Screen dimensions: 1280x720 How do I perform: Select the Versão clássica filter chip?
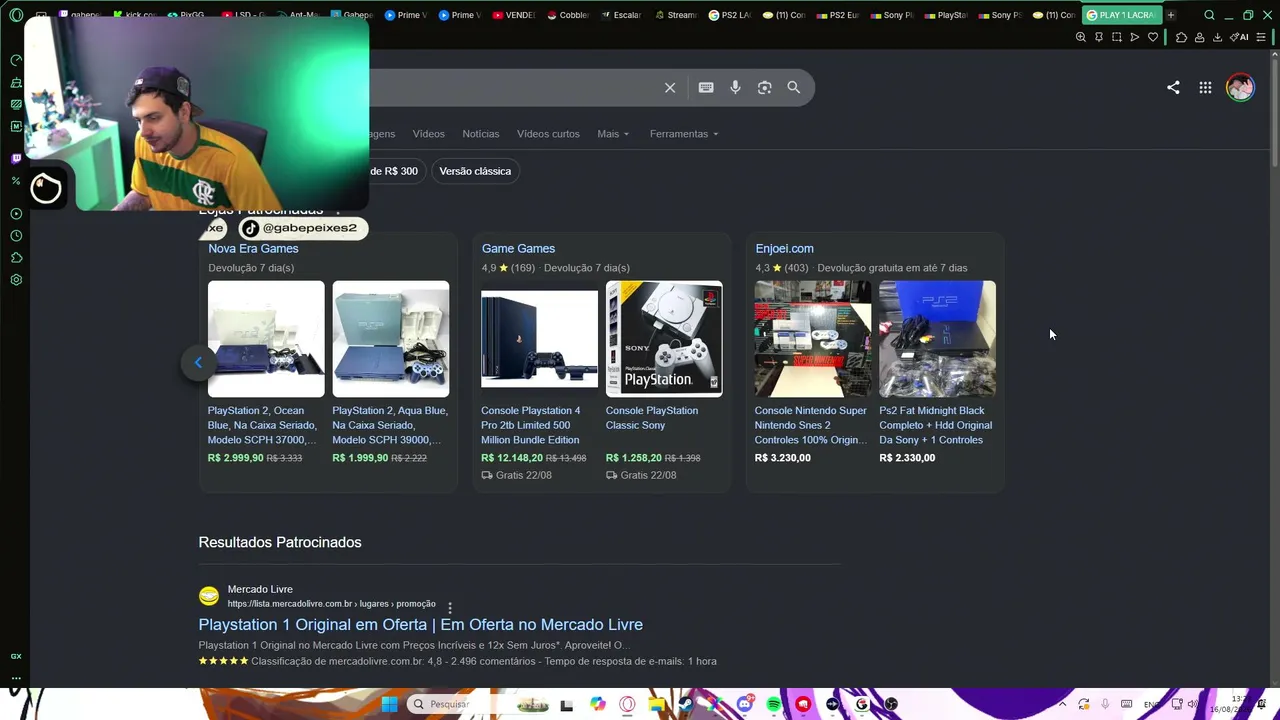coord(475,171)
